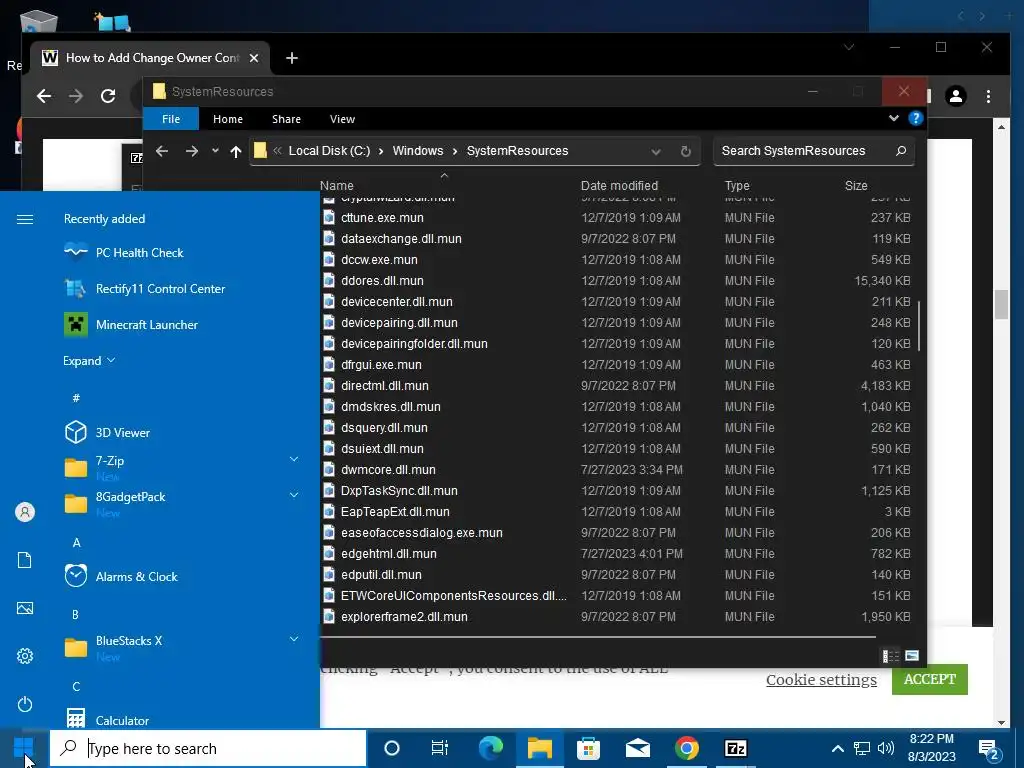Open the File menu in Explorer
The image size is (1024, 768).
pos(171,119)
